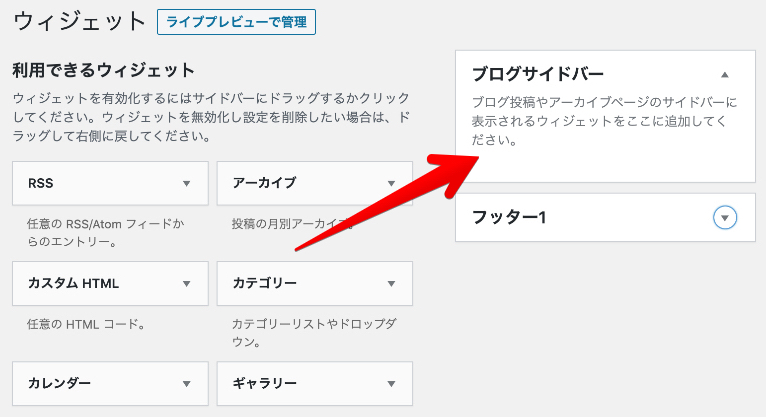The height and width of the screenshot is (417, 766).
Task: Open the カテゴリー widget dropdown arrow
Action: [x=391, y=284]
